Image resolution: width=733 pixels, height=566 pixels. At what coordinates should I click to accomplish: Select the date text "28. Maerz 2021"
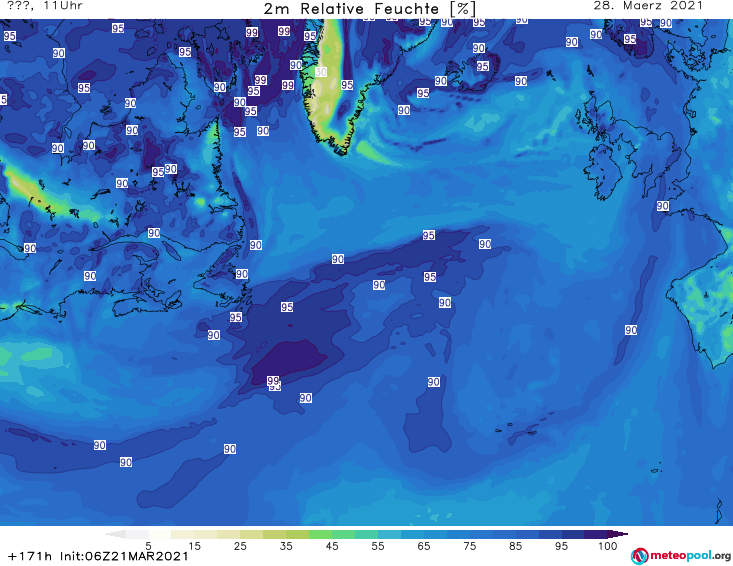pyautogui.click(x=648, y=6)
